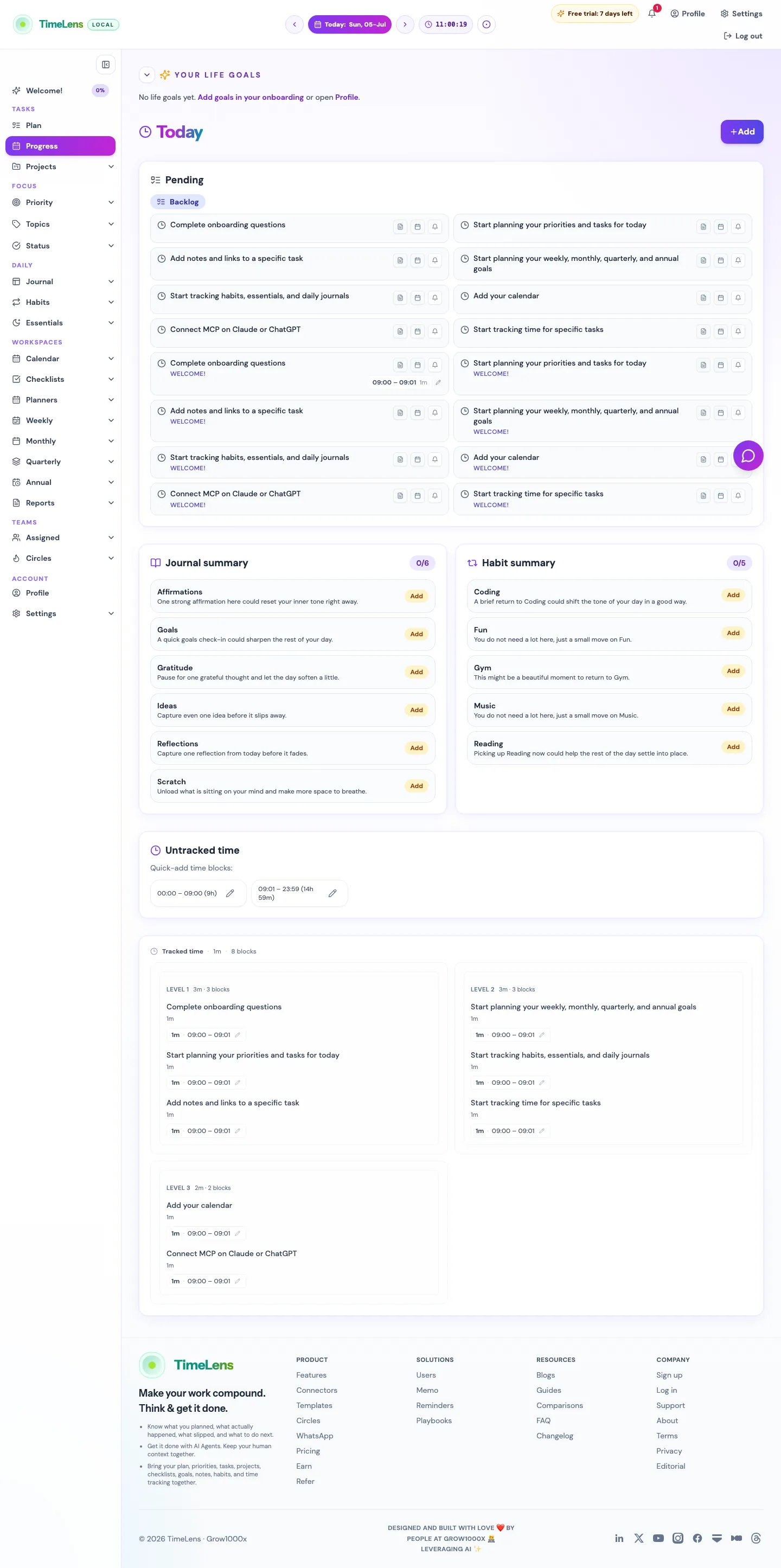Expand Reports in the sidebar

click(x=111, y=503)
